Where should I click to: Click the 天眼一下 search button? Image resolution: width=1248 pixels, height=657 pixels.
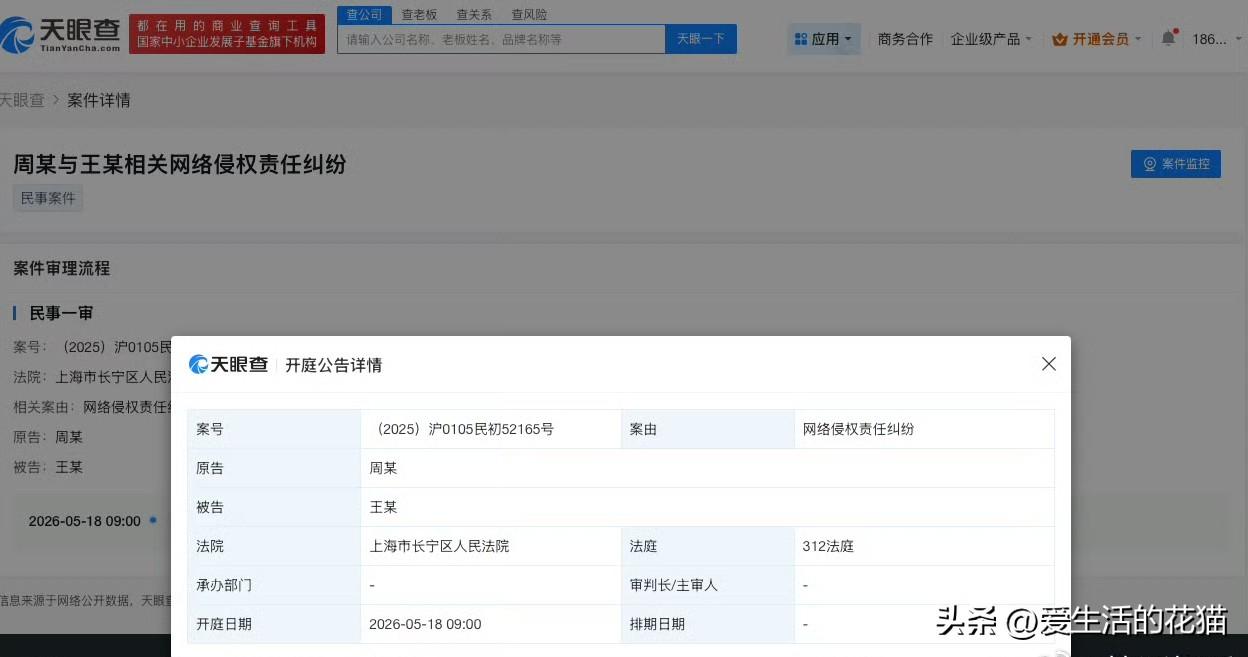tap(700, 38)
